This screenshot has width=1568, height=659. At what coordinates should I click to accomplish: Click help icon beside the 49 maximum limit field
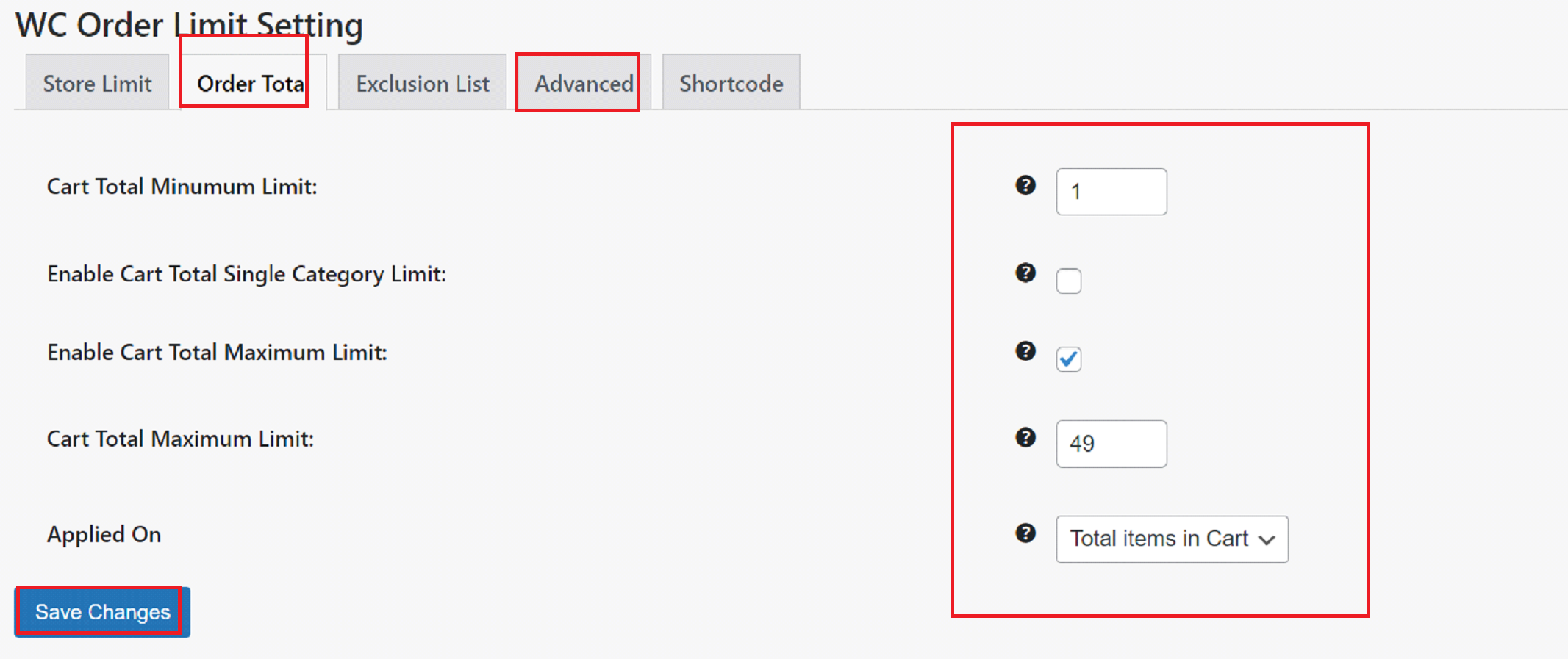click(x=1025, y=438)
